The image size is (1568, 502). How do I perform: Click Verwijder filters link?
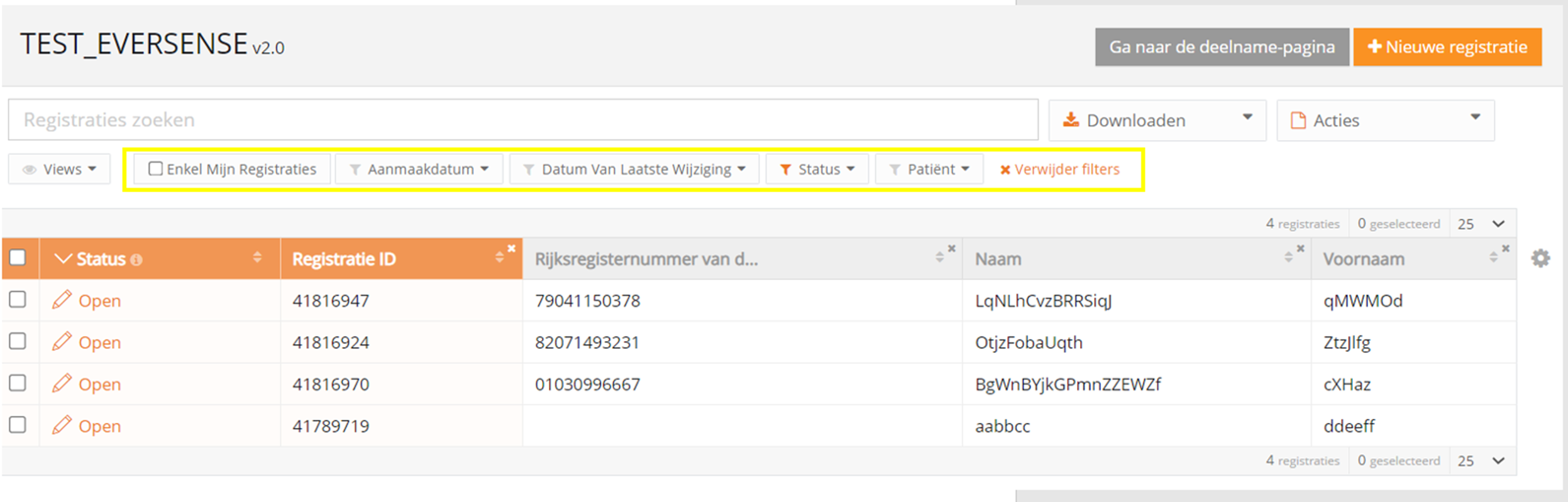click(1060, 169)
